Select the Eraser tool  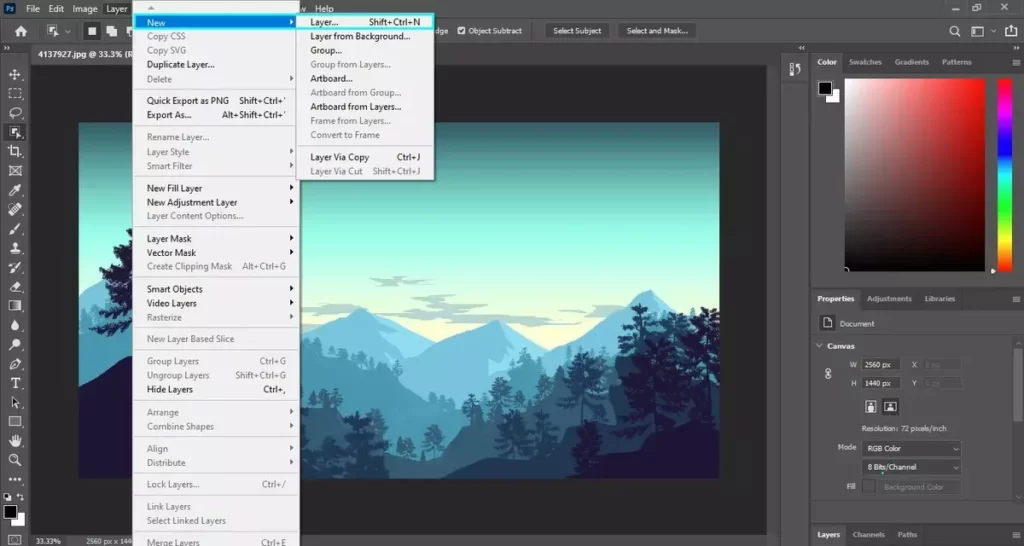(15, 286)
